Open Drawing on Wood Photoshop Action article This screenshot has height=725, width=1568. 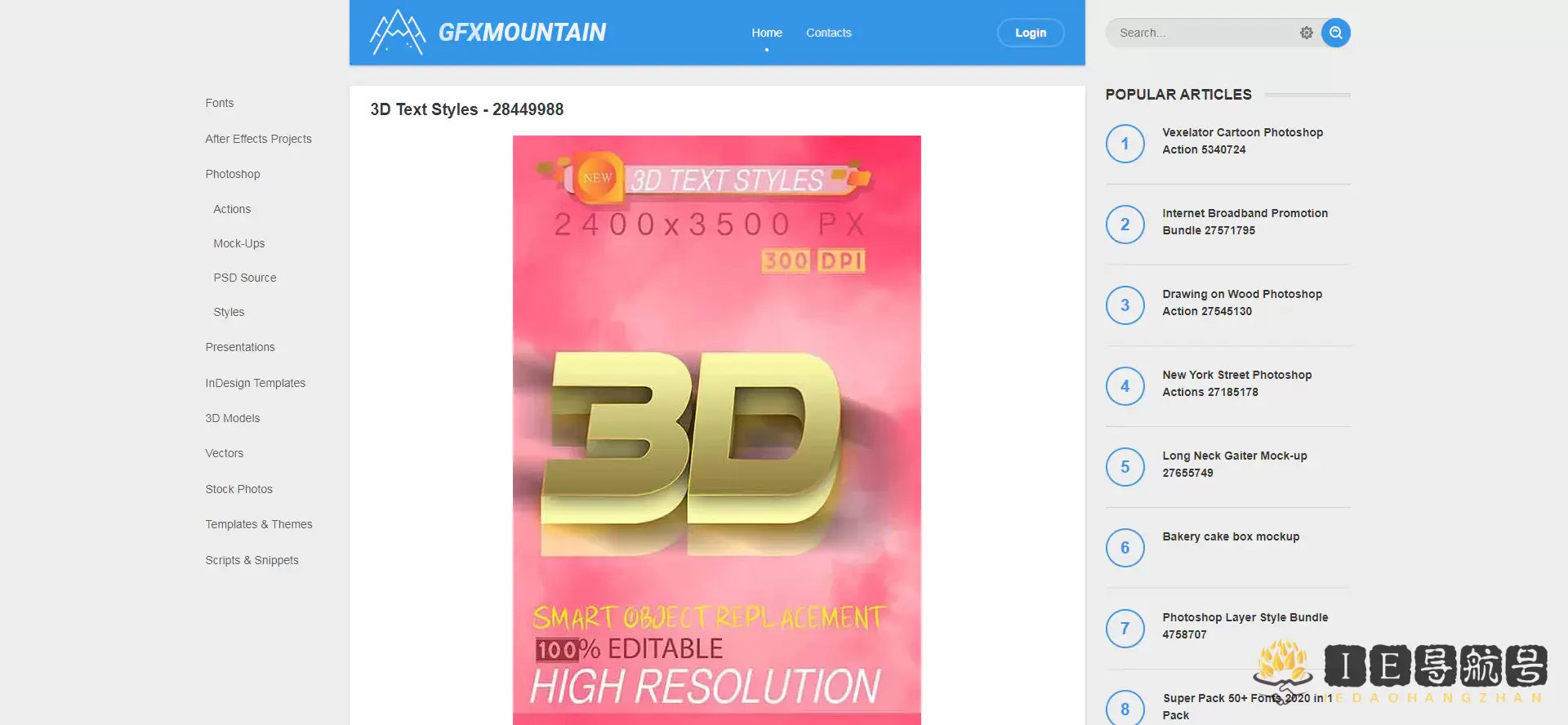coord(1242,302)
